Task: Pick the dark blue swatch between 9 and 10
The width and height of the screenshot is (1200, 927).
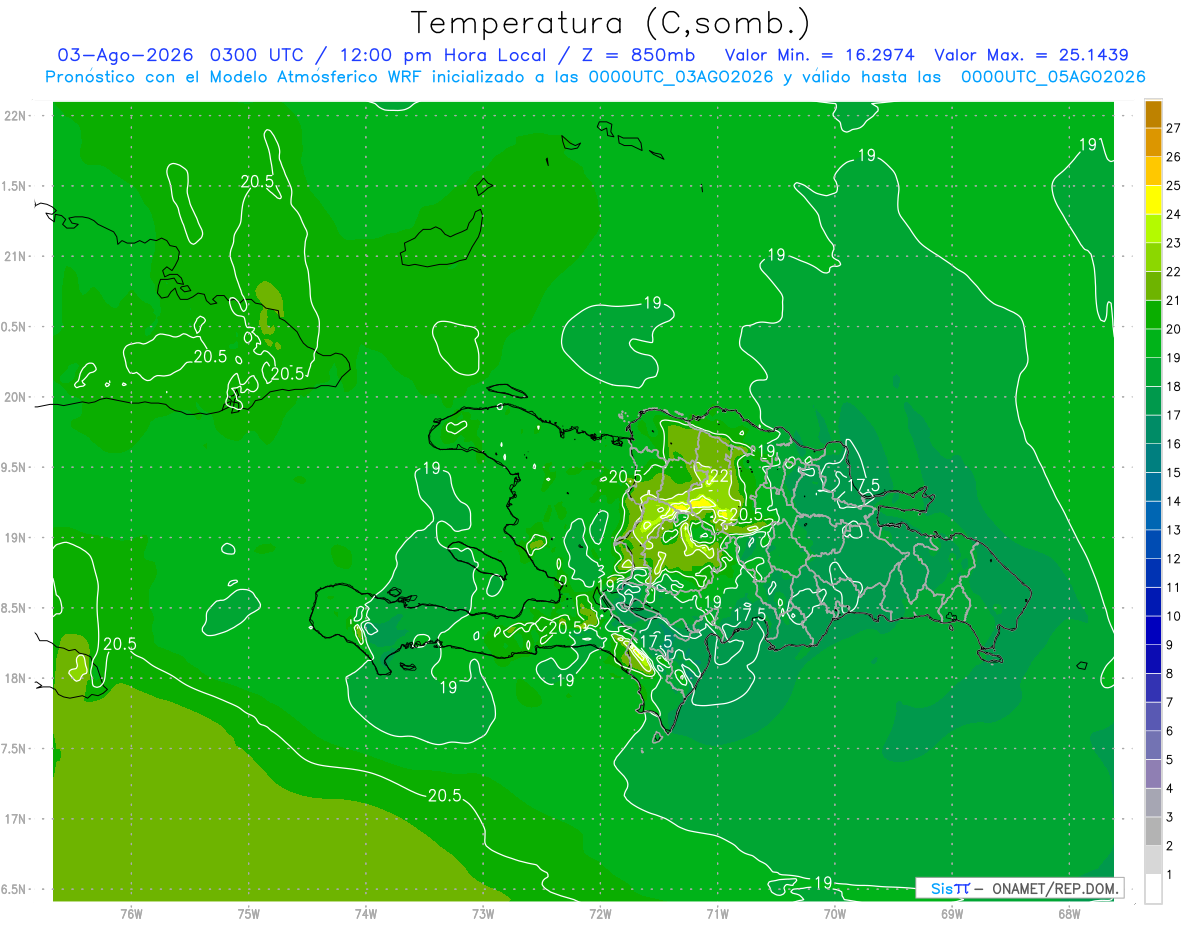Action: tap(1153, 630)
